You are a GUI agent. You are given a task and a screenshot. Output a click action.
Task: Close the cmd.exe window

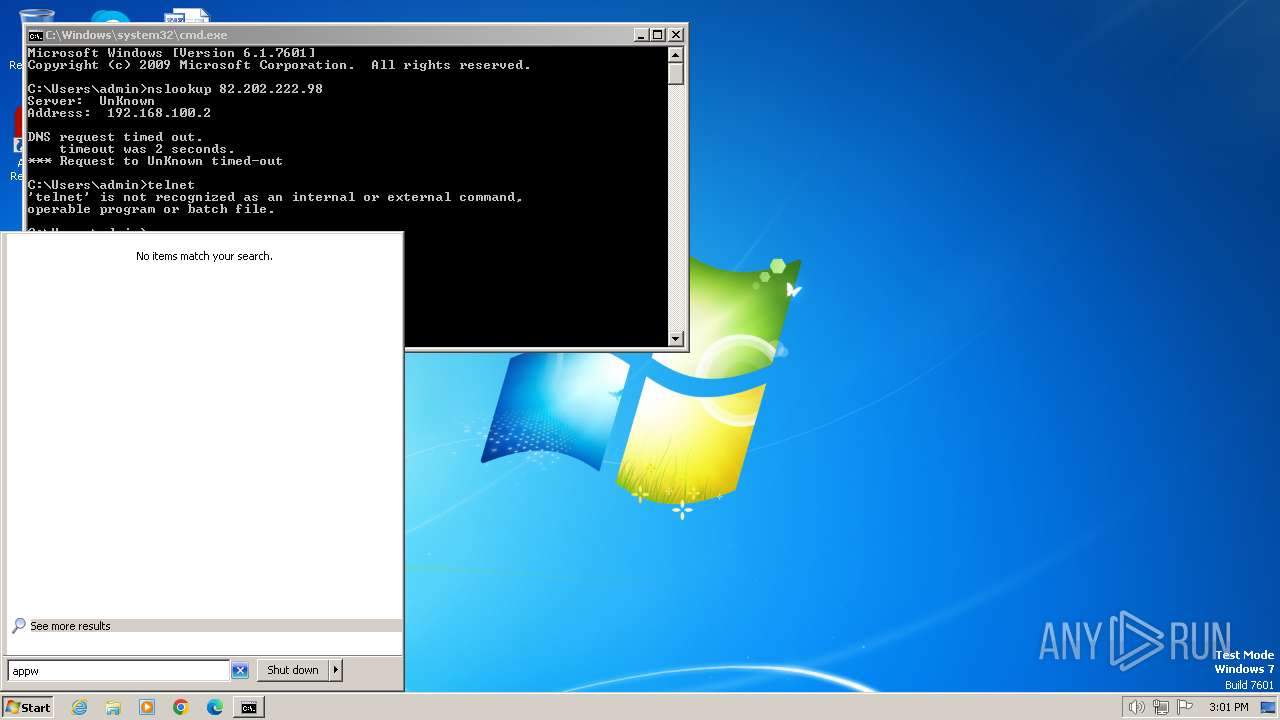tap(676, 35)
